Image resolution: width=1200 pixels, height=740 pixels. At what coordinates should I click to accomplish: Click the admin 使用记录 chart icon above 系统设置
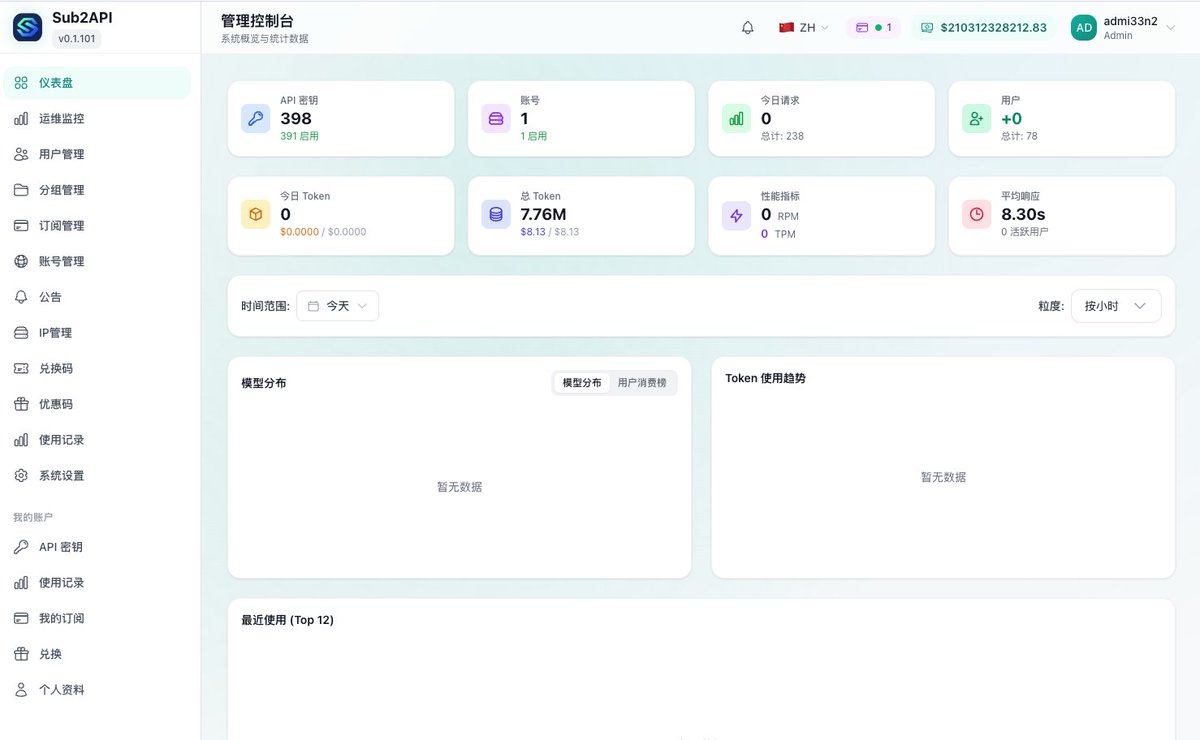tap(21, 440)
